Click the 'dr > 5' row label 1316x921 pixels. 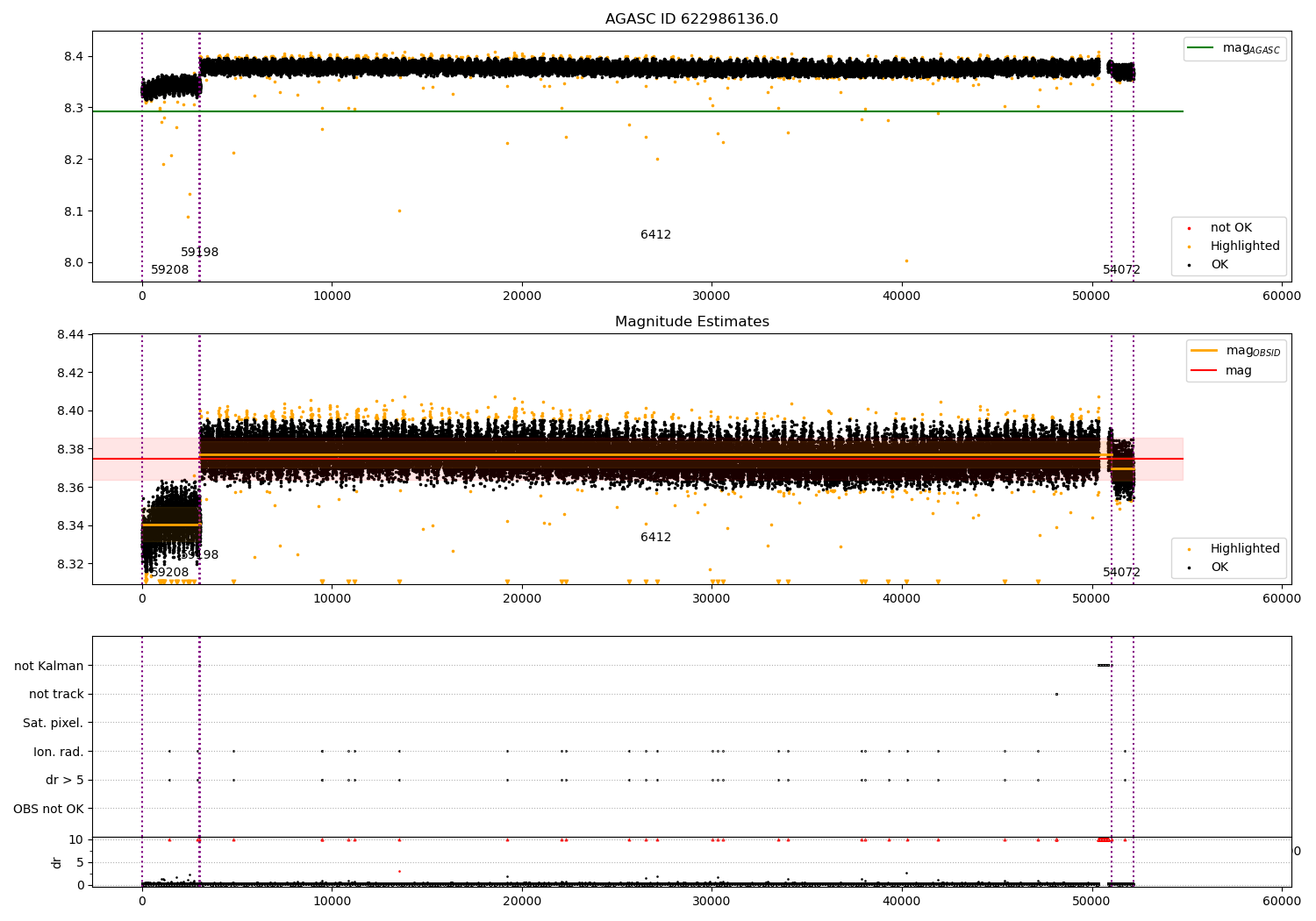coord(65,780)
